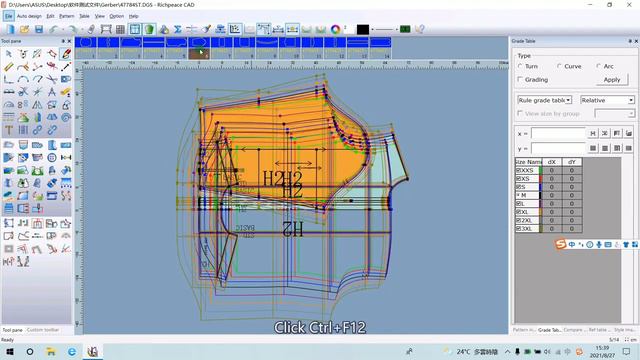Select the right-angle corner tool
The width and height of the screenshot is (640, 360).
pos(9,79)
